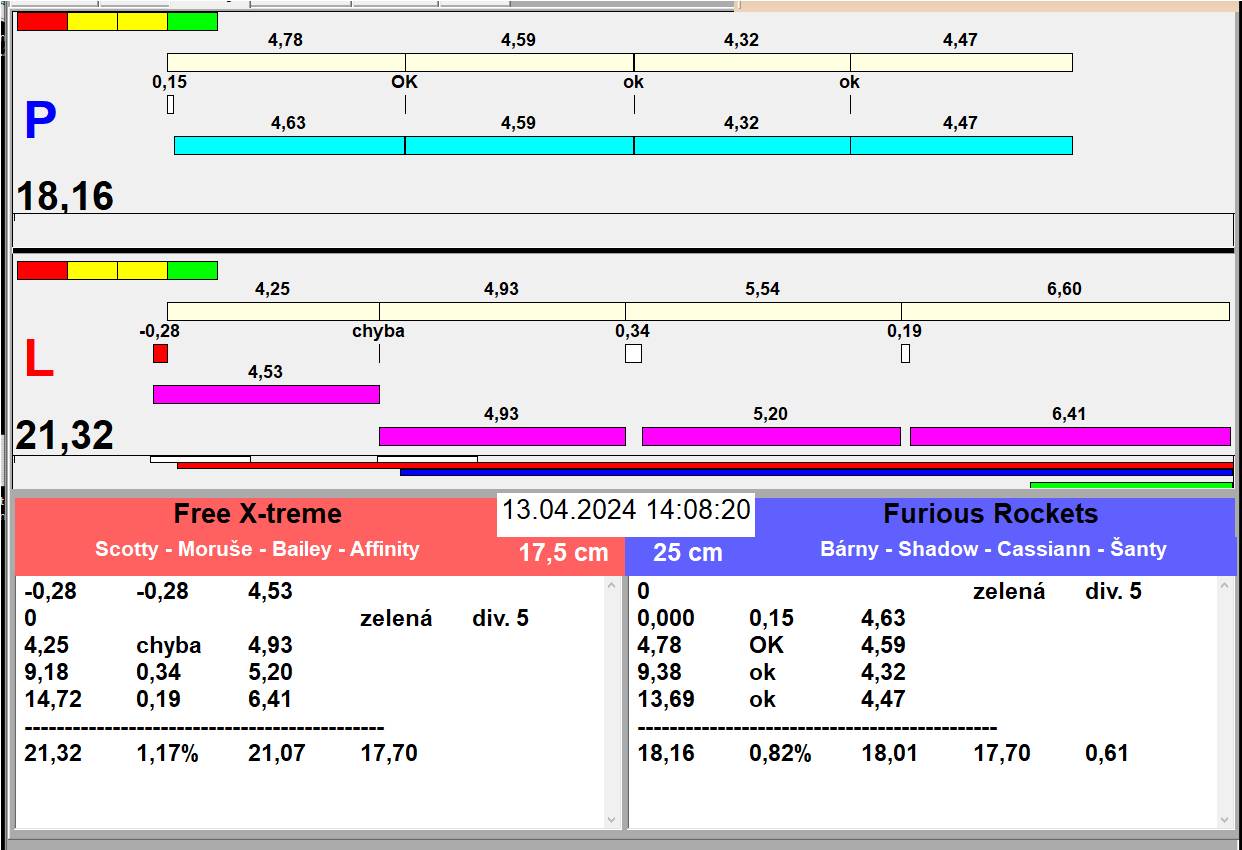This screenshot has width=1242, height=850.
Task: Click the 9,38 row value in Furious Rockets list
Action: click(659, 672)
